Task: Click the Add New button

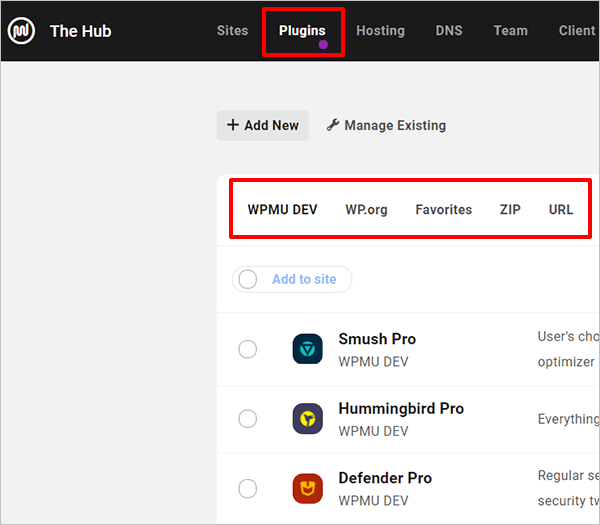Action: tap(262, 125)
